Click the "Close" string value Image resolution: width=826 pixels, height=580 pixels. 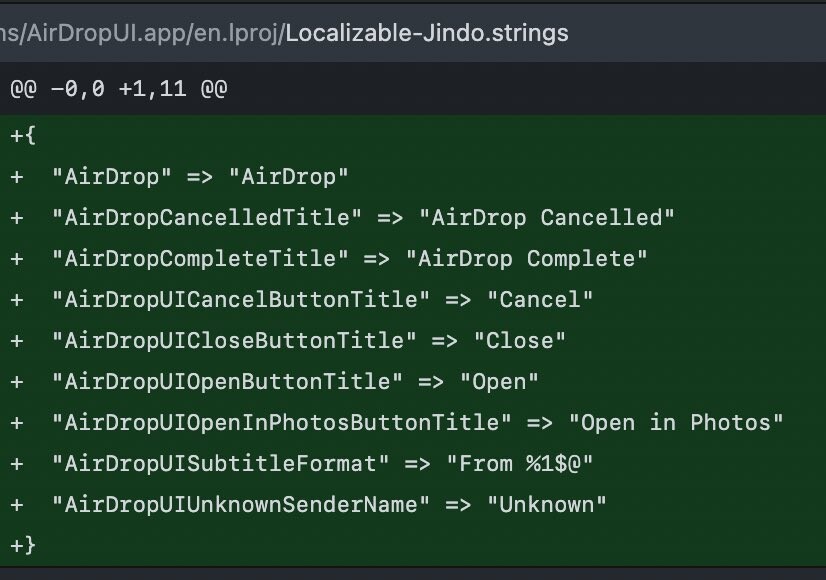[x=519, y=341]
